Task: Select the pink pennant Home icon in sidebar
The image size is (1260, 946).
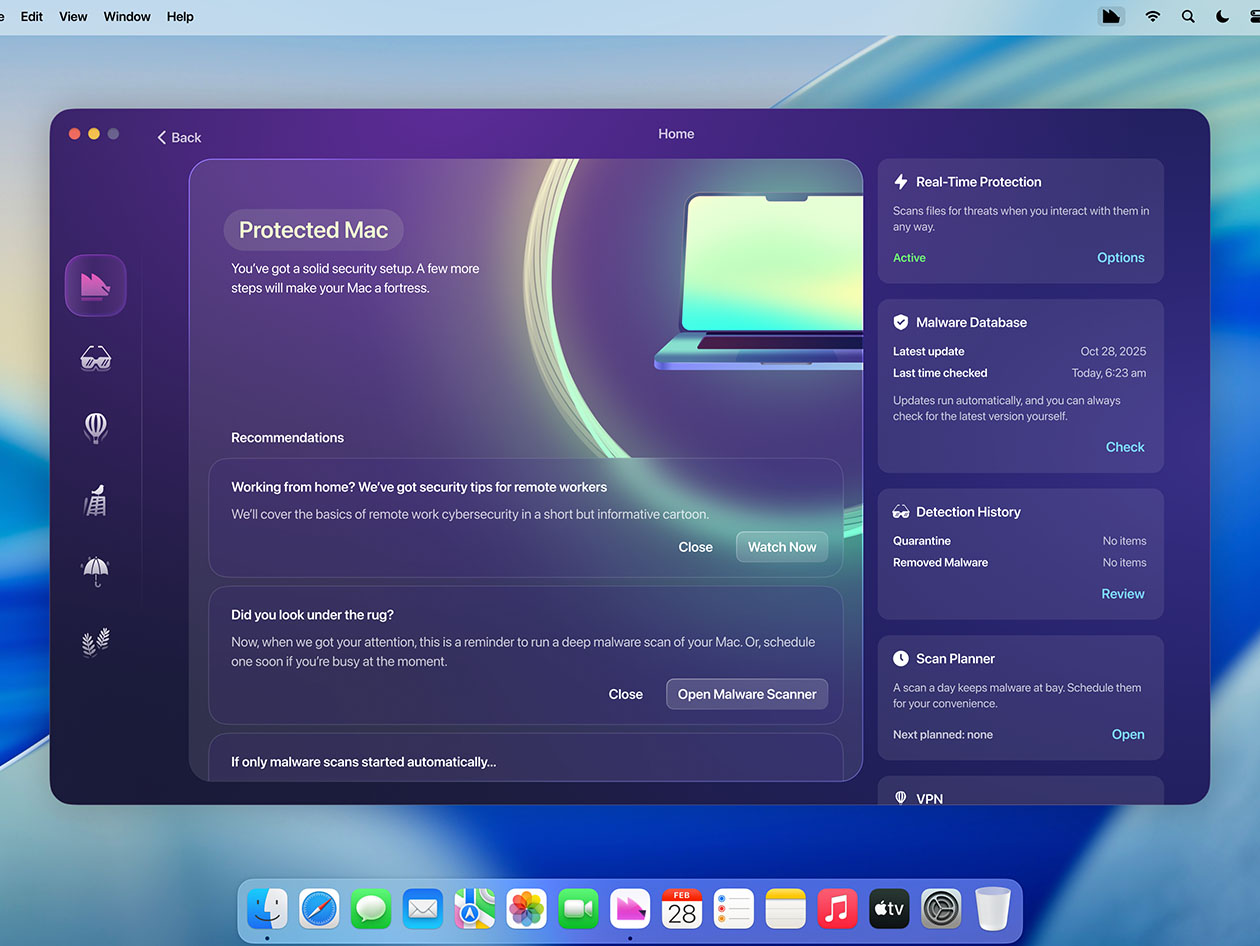Action: tap(95, 285)
